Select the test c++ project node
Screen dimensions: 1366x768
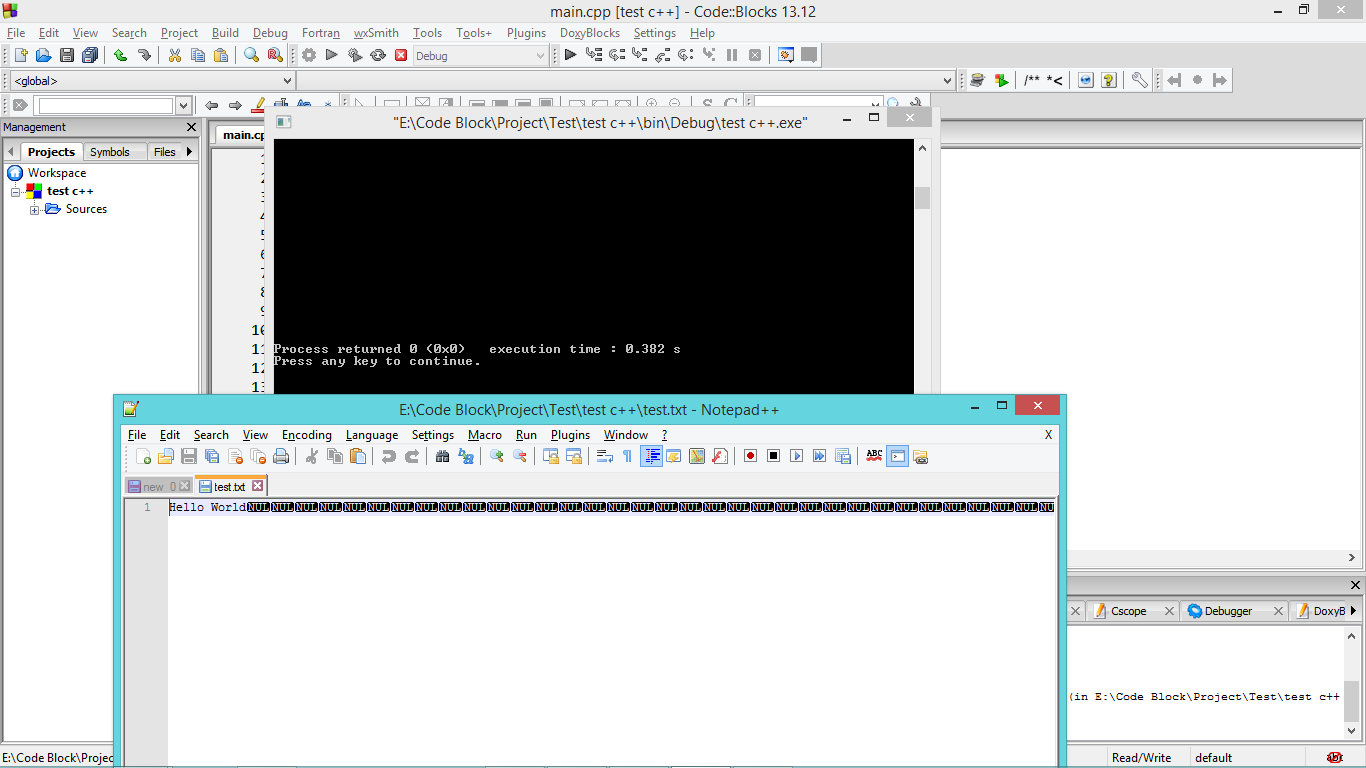[x=70, y=191]
